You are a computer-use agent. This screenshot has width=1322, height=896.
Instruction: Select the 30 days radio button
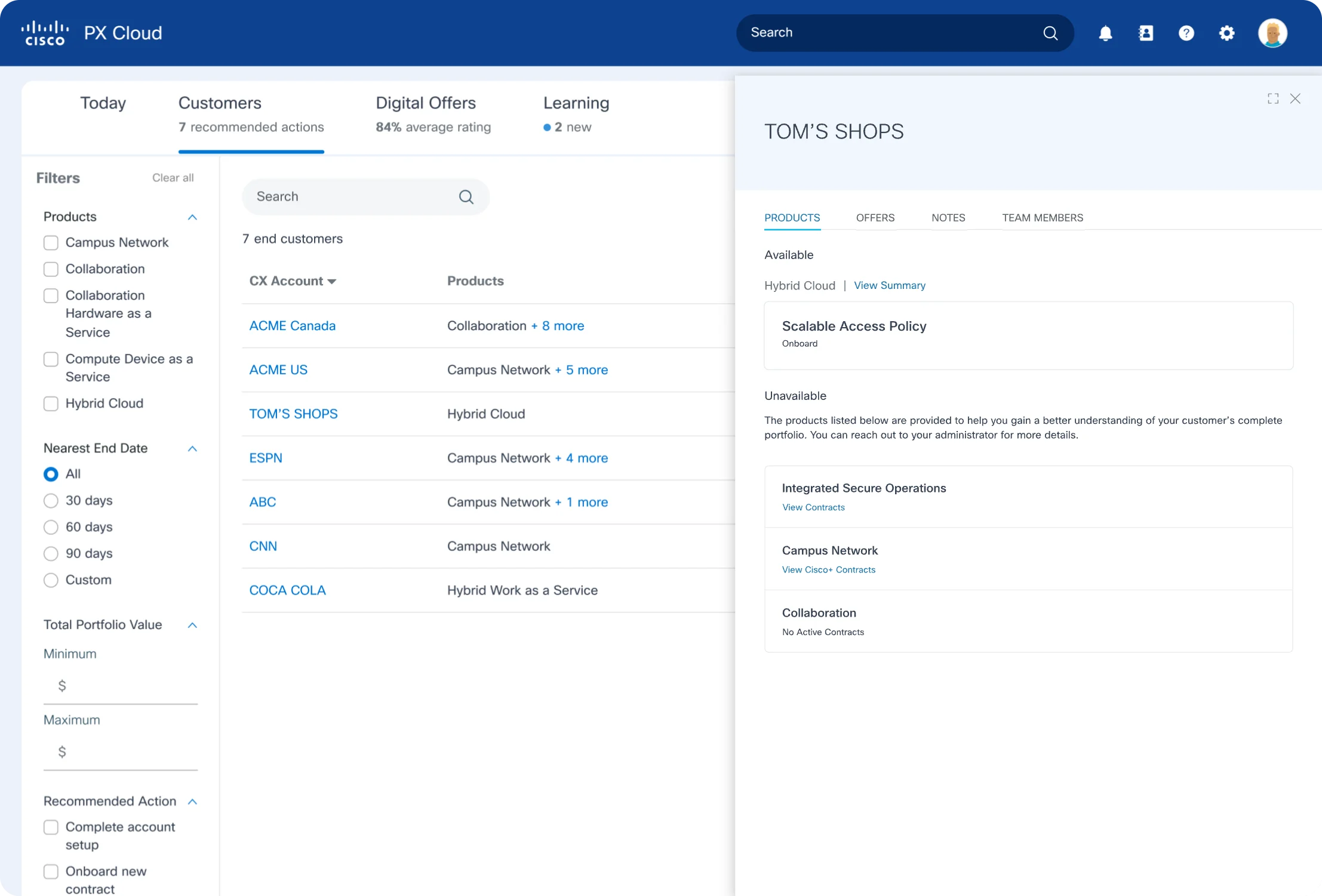pyautogui.click(x=51, y=500)
